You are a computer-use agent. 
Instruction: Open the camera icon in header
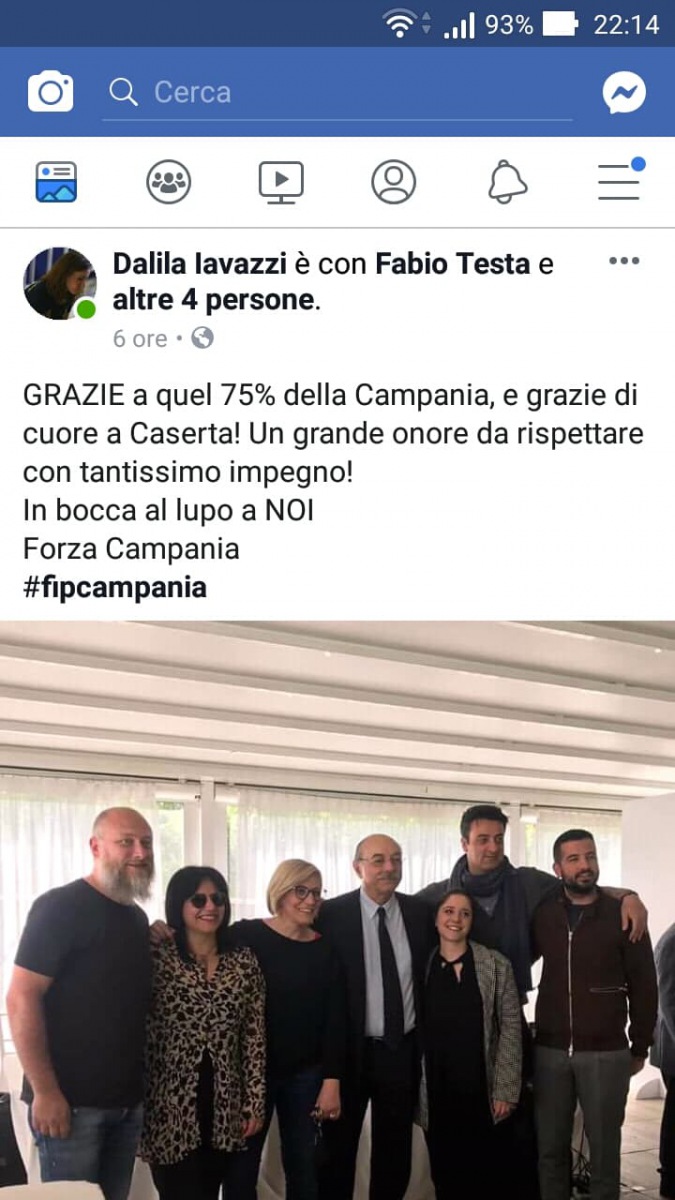click(50, 92)
